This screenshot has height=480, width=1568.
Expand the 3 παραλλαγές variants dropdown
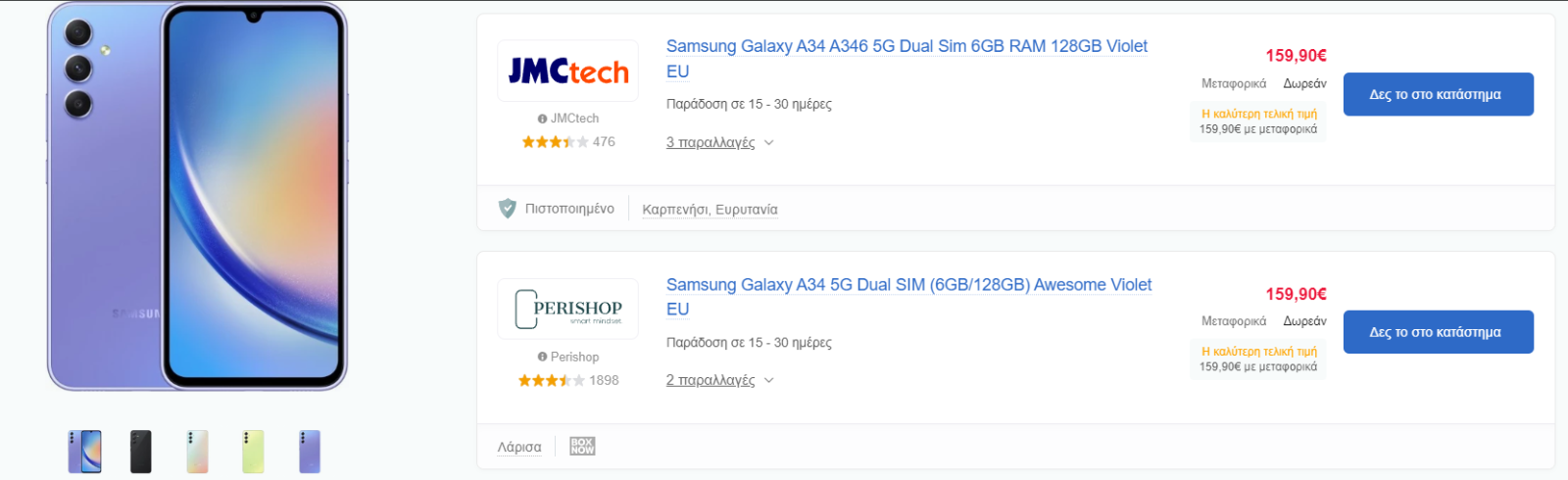pos(720,143)
